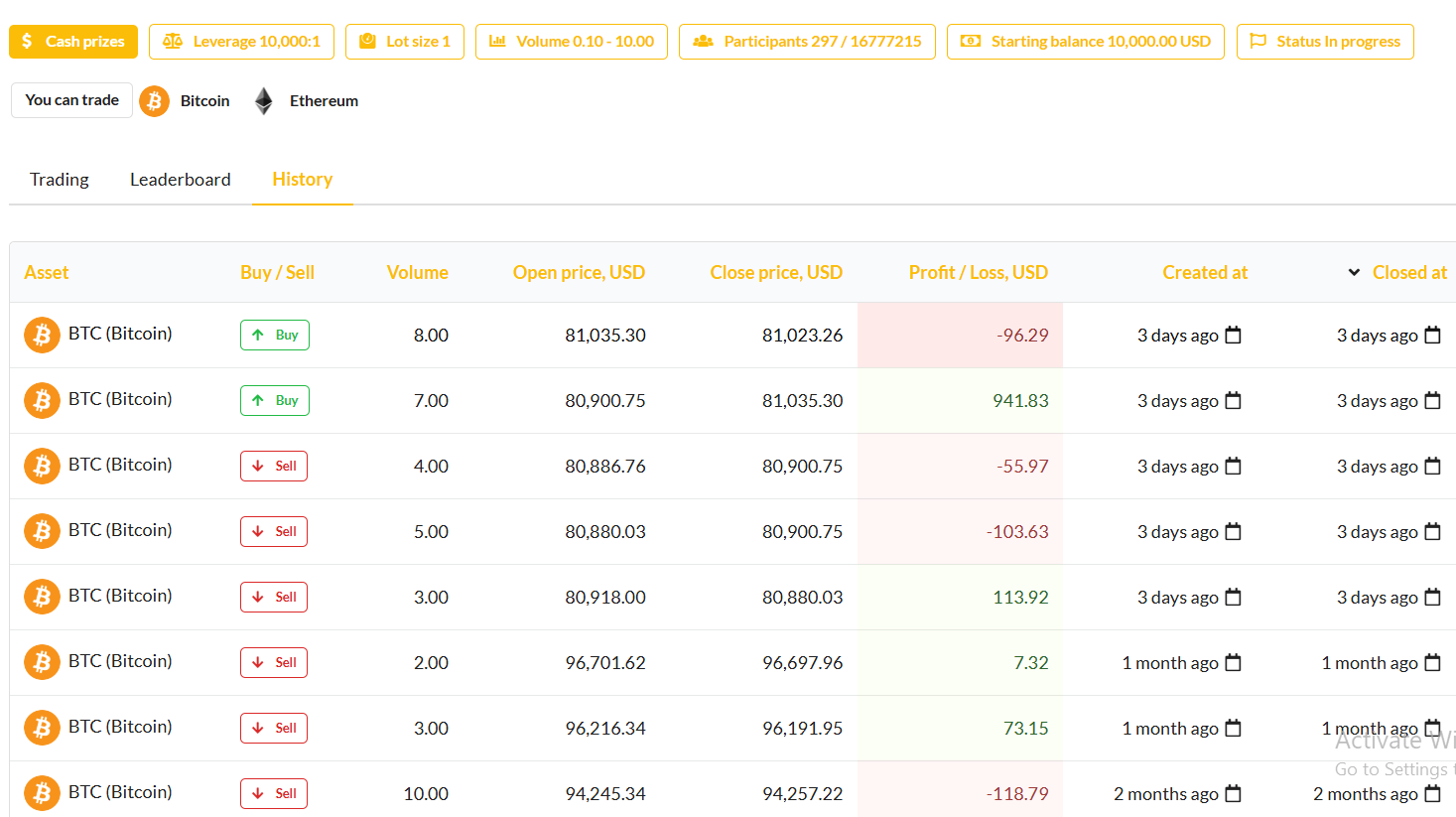Select the History tab

pos(303,180)
